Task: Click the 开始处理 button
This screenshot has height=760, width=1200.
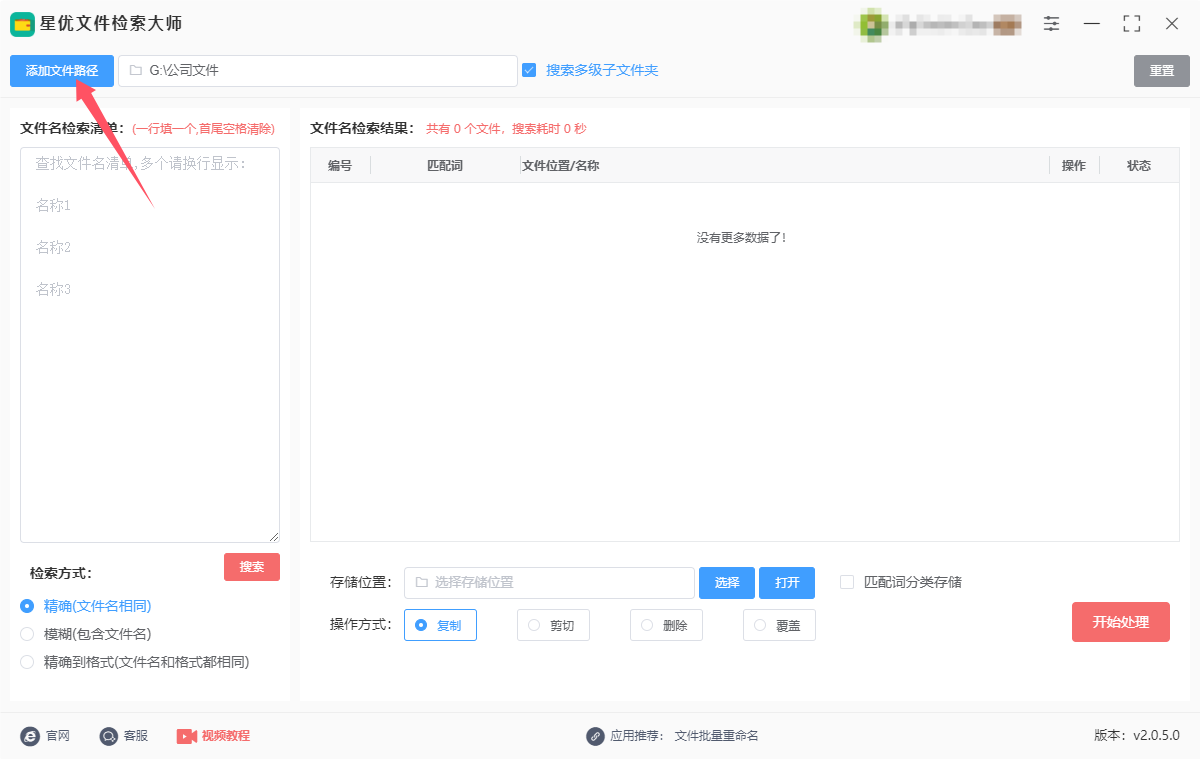Action: tap(1121, 622)
